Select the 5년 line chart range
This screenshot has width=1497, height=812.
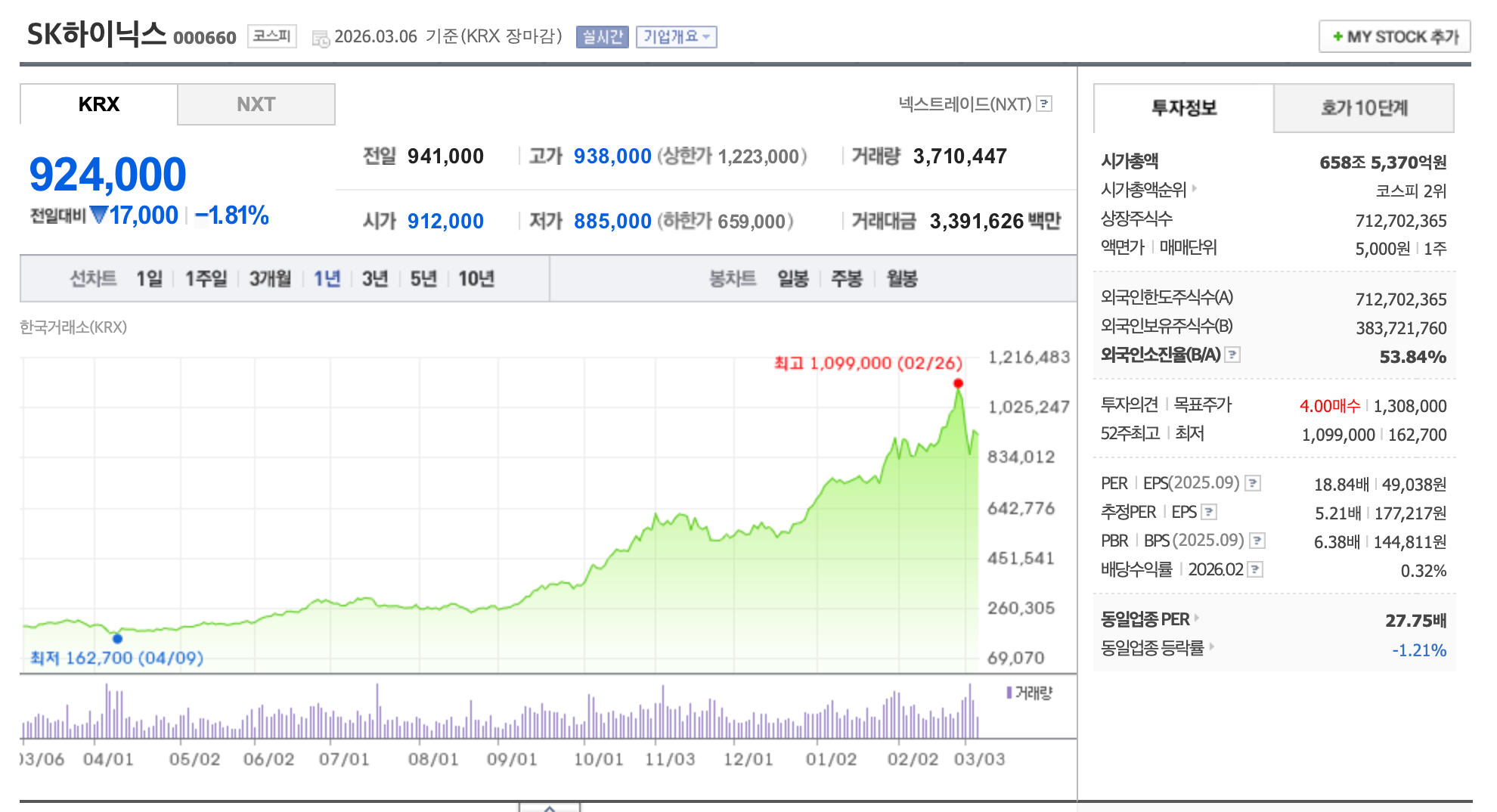pyautogui.click(x=423, y=279)
